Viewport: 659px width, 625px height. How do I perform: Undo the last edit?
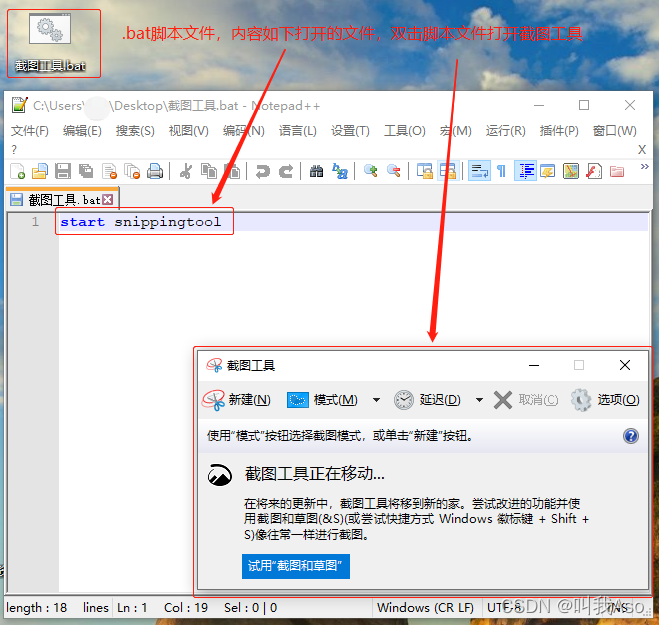pyautogui.click(x=263, y=171)
